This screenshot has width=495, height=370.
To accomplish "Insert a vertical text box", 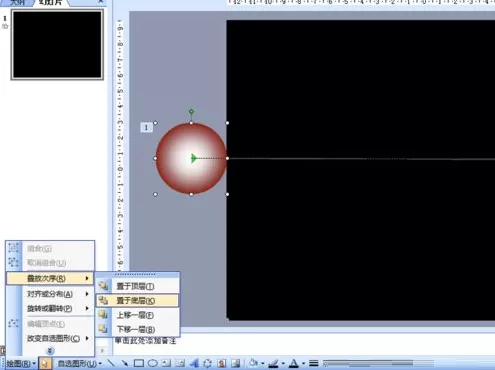I will click(180, 363).
